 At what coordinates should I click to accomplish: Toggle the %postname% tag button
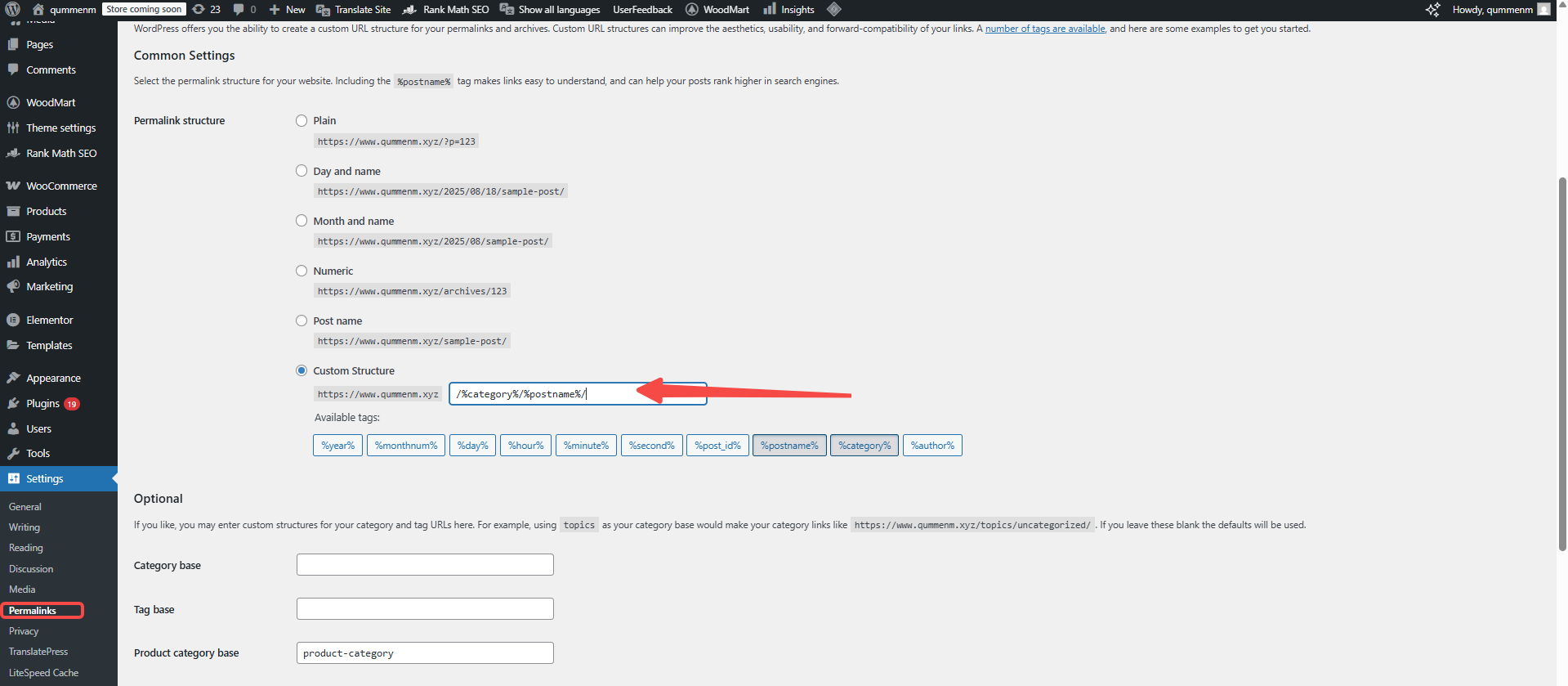tap(789, 446)
